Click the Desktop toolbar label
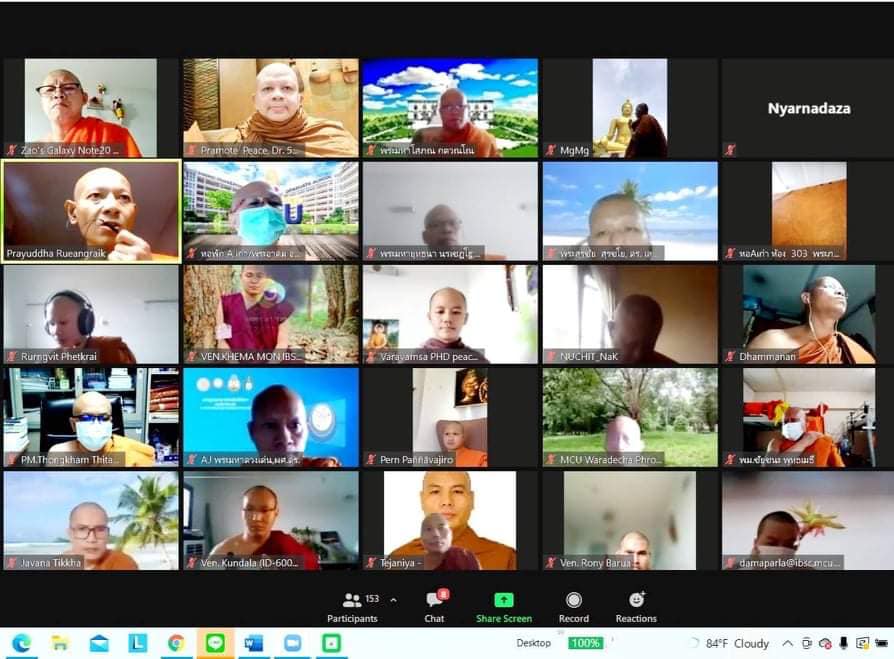 point(534,643)
